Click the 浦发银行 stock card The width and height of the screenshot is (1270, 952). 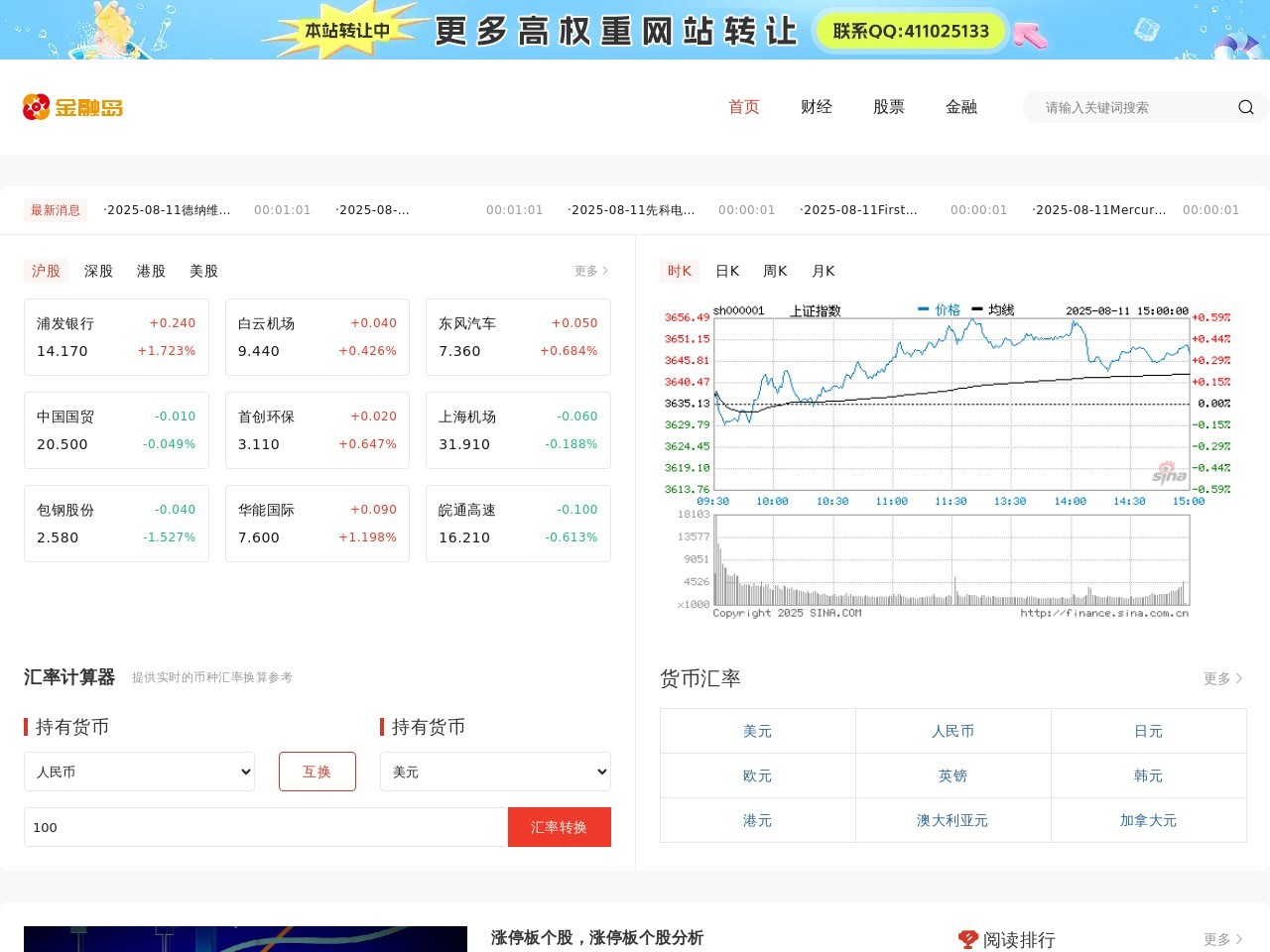click(116, 336)
